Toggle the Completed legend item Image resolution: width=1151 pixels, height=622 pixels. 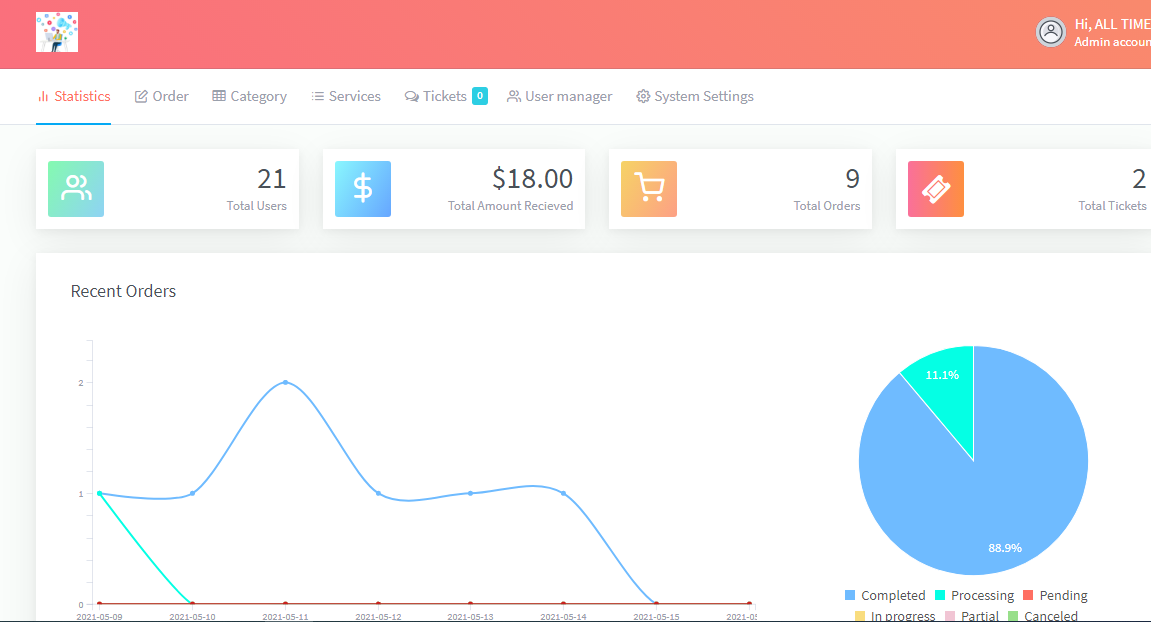coord(885,595)
